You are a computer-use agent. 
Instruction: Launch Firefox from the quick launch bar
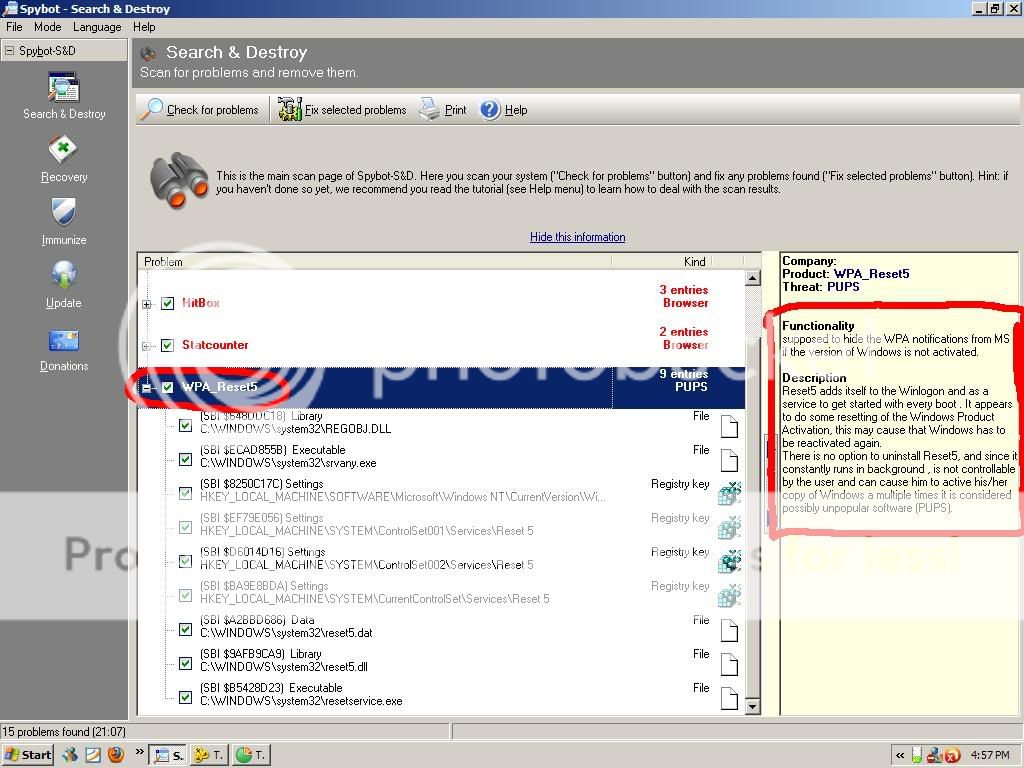coord(116,755)
